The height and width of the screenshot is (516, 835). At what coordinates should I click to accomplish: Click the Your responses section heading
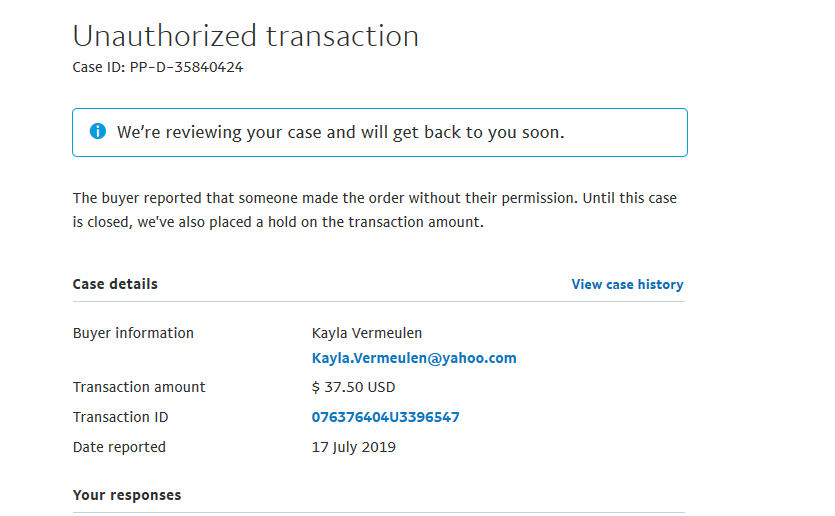click(127, 495)
